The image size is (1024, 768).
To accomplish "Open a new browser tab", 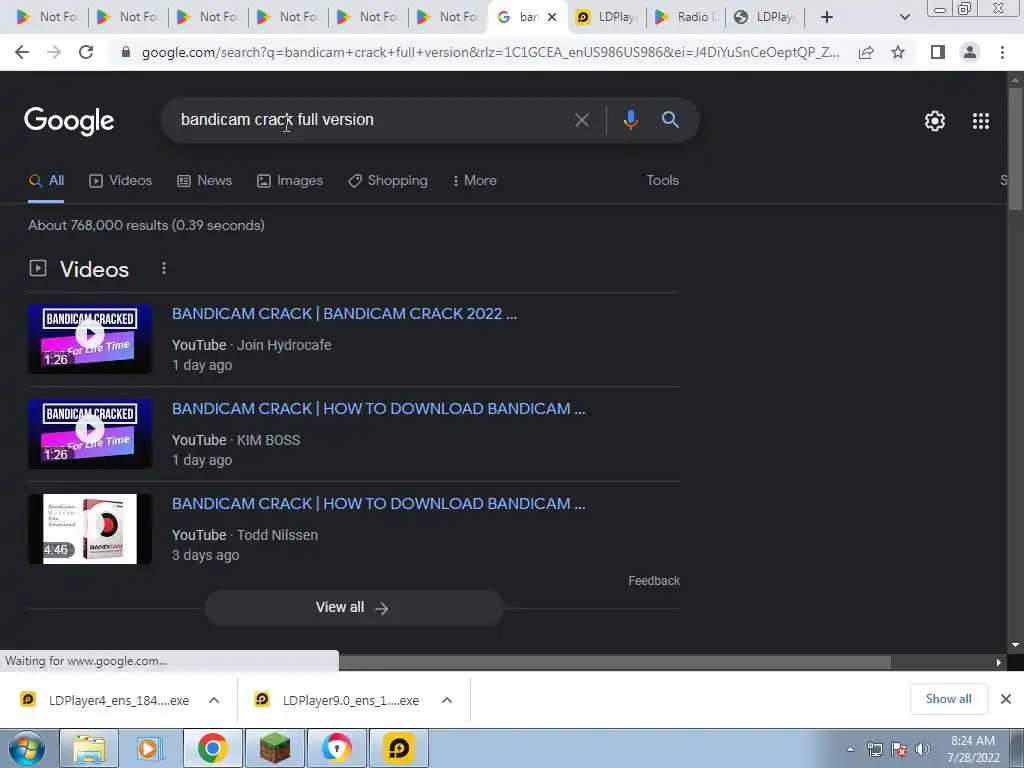I will pyautogui.click(x=827, y=17).
